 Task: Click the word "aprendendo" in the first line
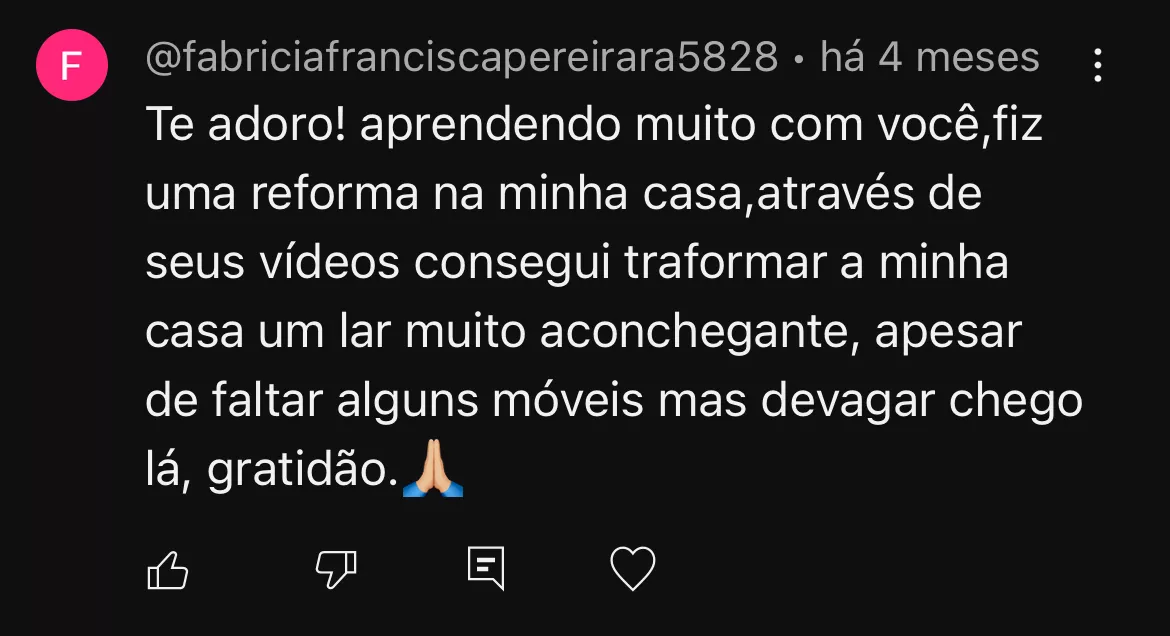pos(490,125)
